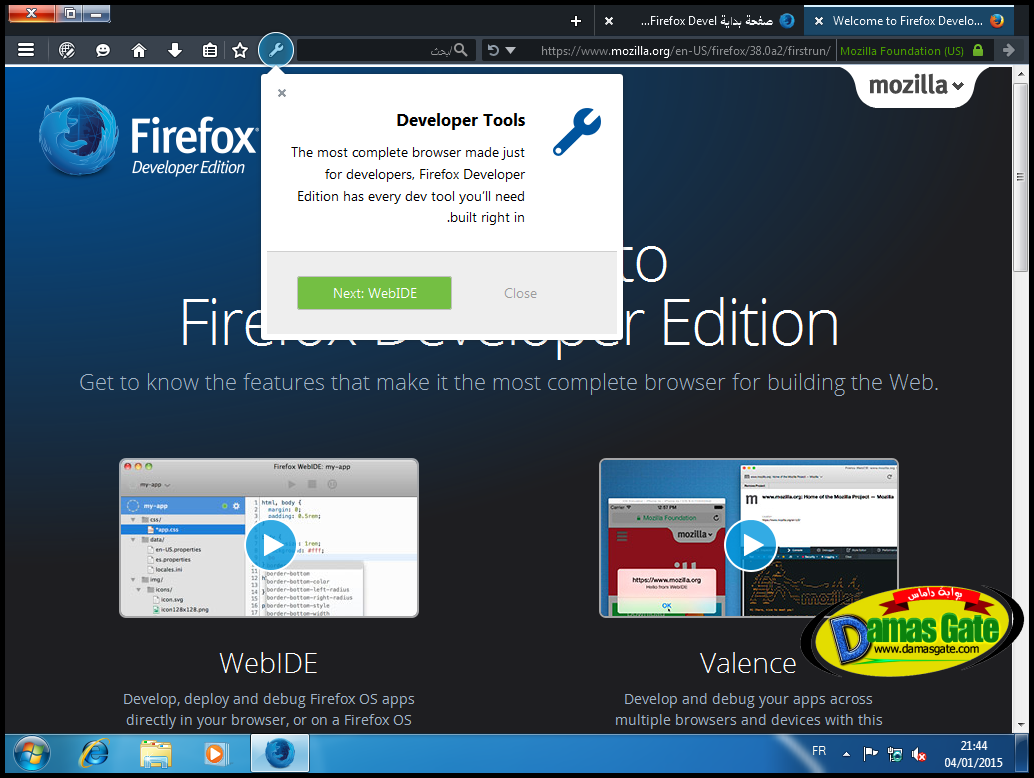Click the page scrollbar up arrow

1020,74
